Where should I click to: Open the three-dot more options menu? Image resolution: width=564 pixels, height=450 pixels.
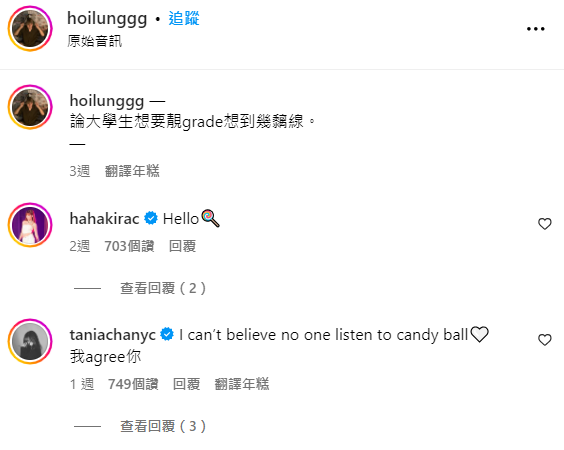(536, 29)
